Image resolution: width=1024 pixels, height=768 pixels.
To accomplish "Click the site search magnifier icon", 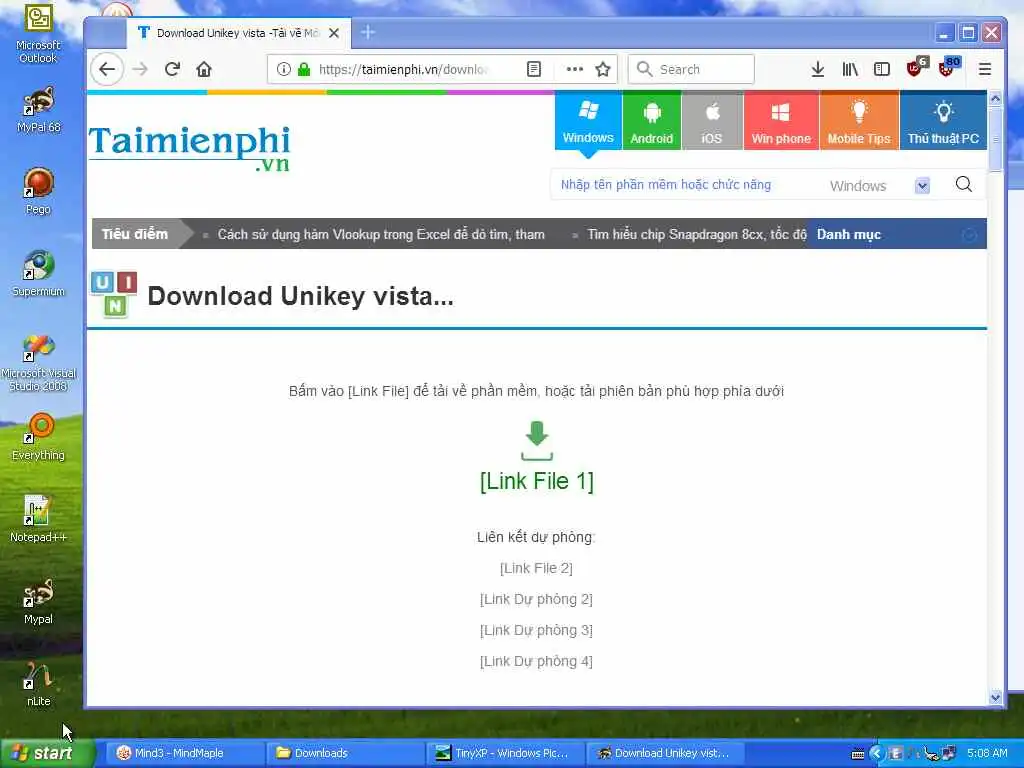I will (x=964, y=184).
